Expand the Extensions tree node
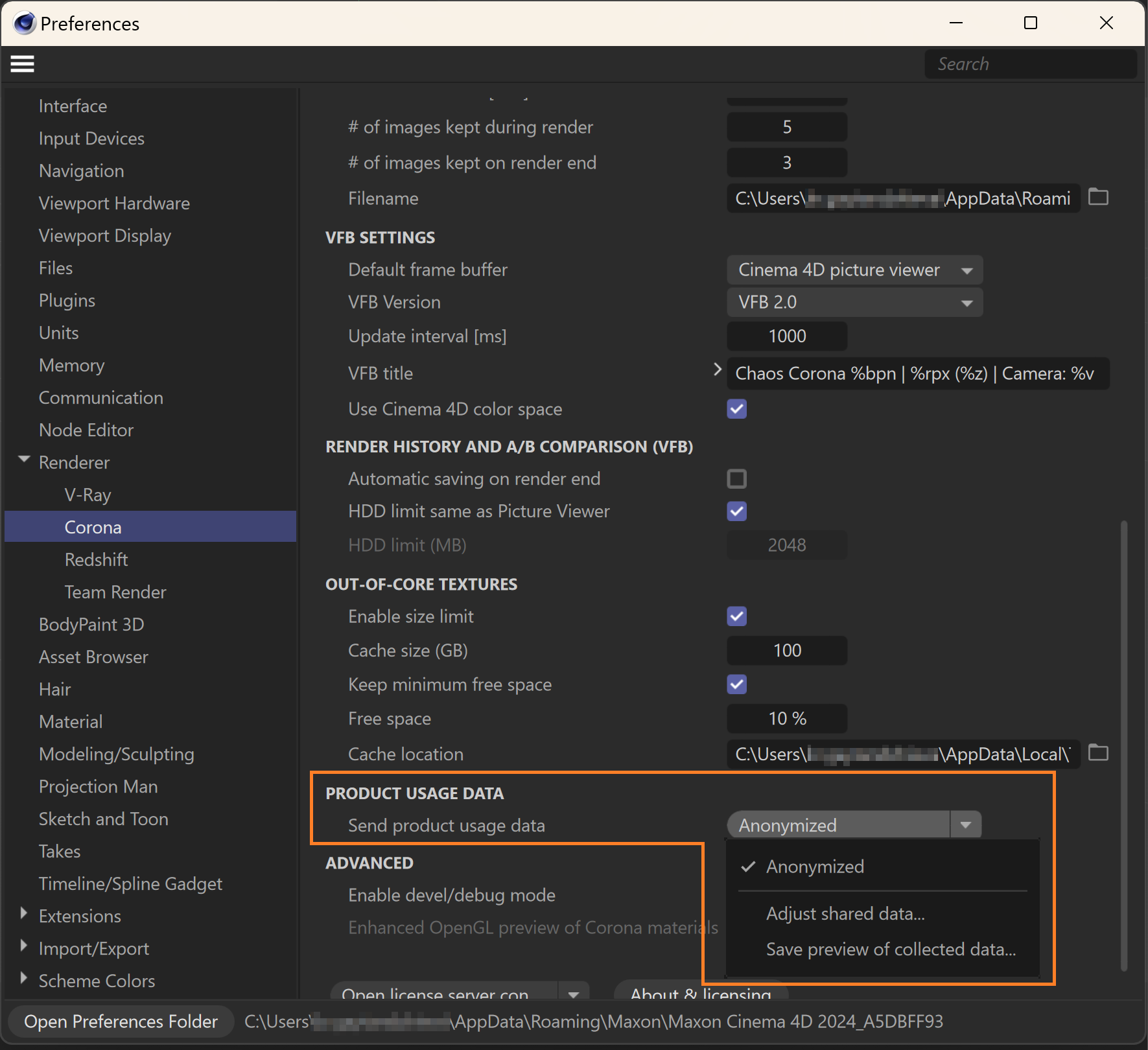 pyautogui.click(x=24, y=913)
